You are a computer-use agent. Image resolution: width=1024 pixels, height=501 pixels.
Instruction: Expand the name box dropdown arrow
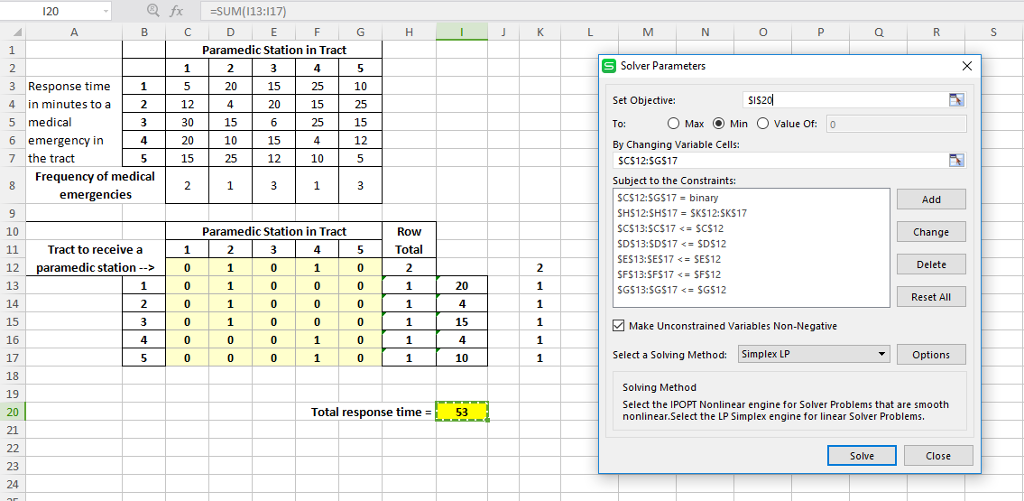(x=107, y=12)
